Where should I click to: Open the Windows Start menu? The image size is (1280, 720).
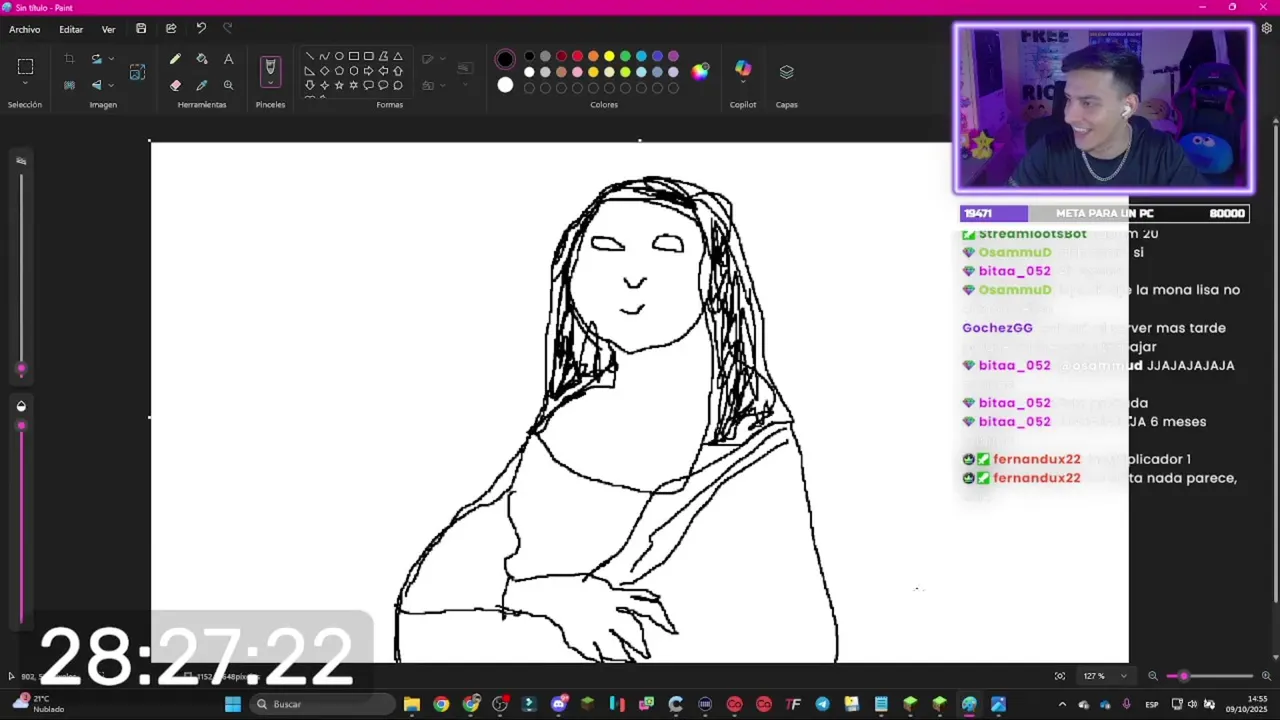(233, 704)
